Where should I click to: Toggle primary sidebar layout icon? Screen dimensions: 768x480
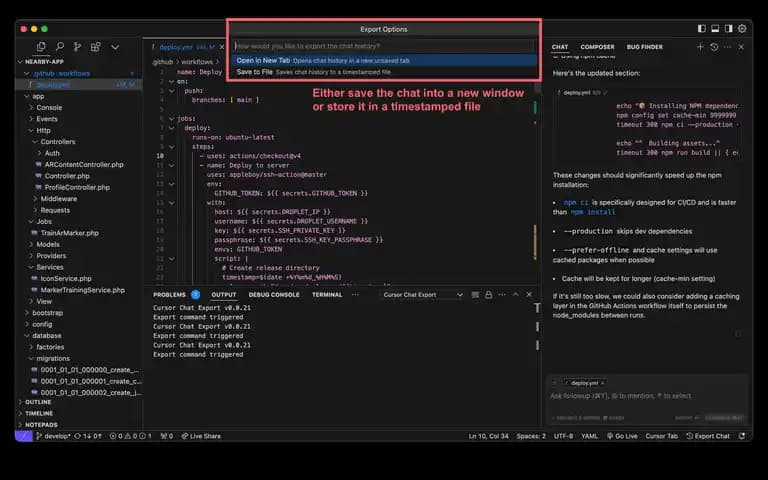(x=701, y=29)
